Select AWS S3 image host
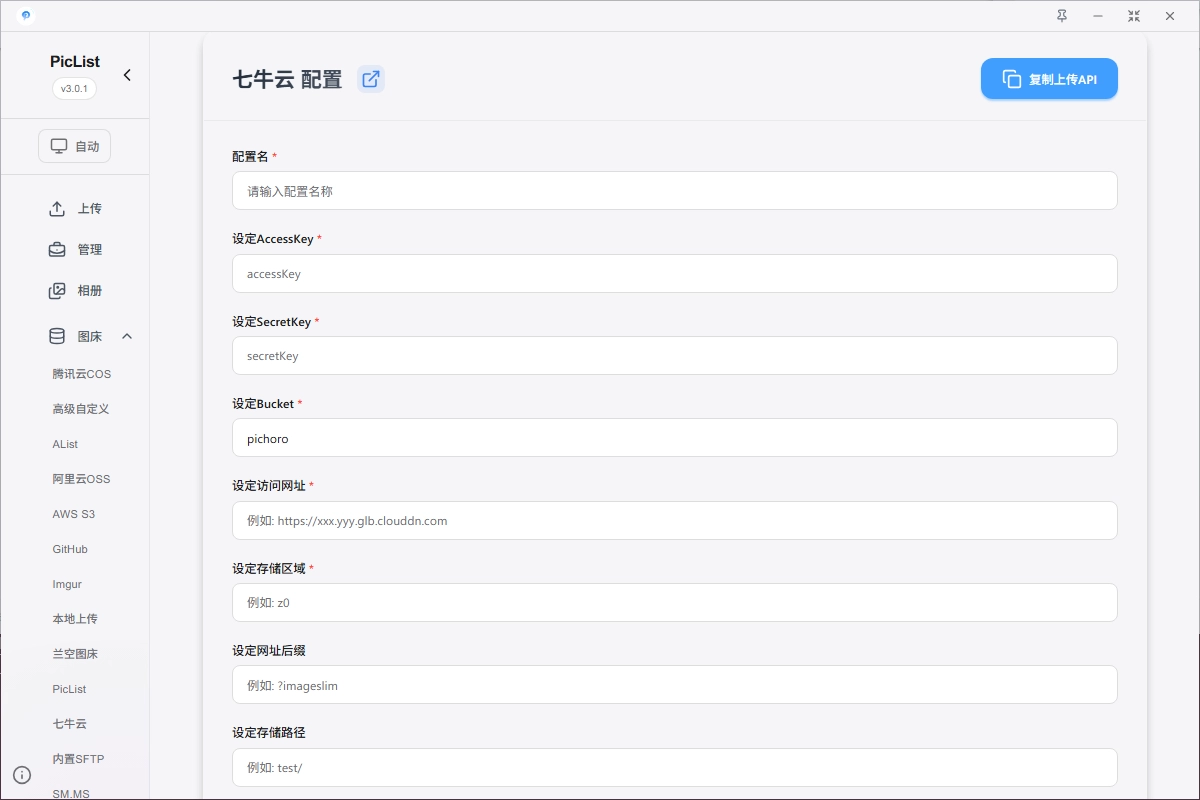 74,514
